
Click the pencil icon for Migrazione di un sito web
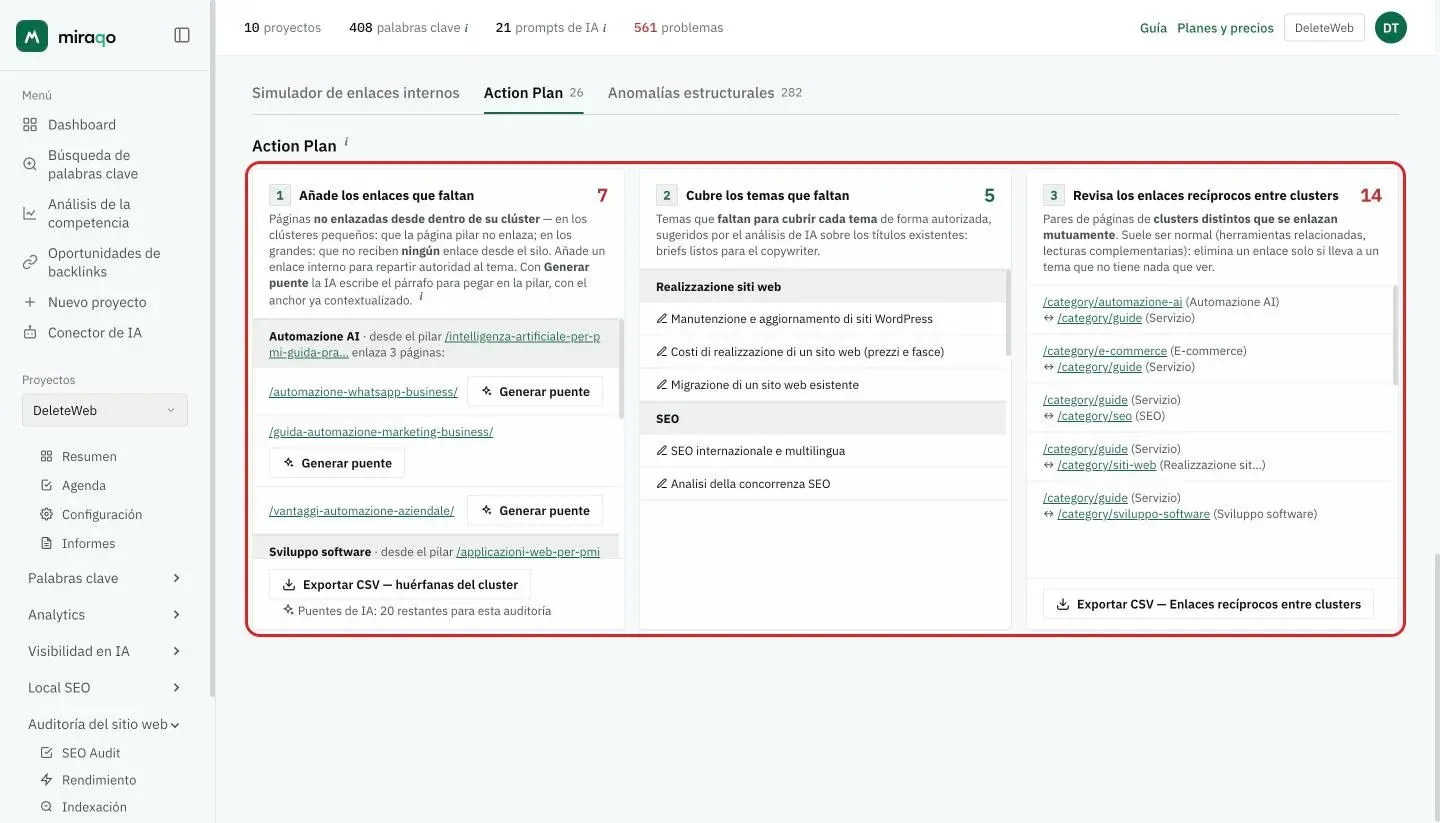click(x=661, y=385)
